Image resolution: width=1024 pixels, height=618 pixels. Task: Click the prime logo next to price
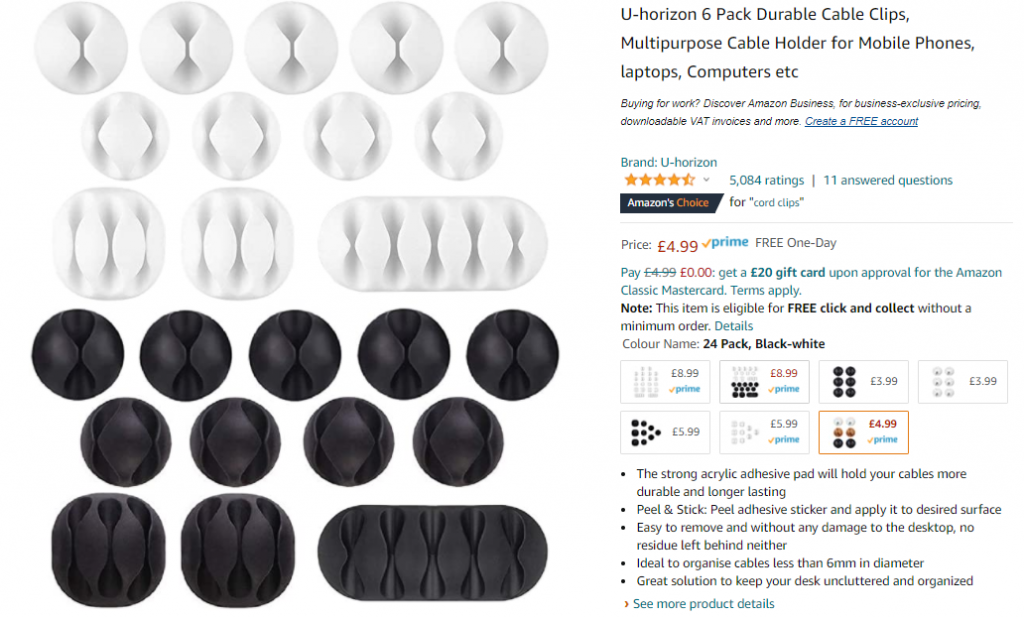pos(726,243)
